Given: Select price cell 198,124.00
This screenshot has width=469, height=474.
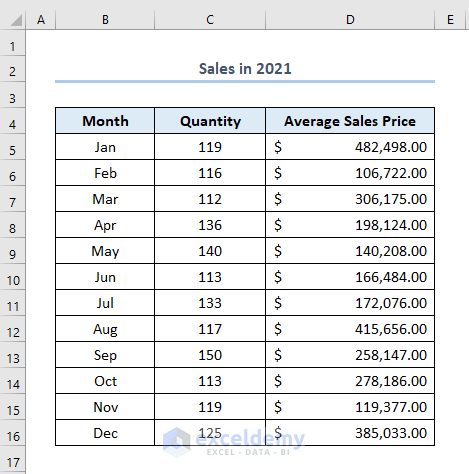Looking at the screenshot, I should (350, 225).
